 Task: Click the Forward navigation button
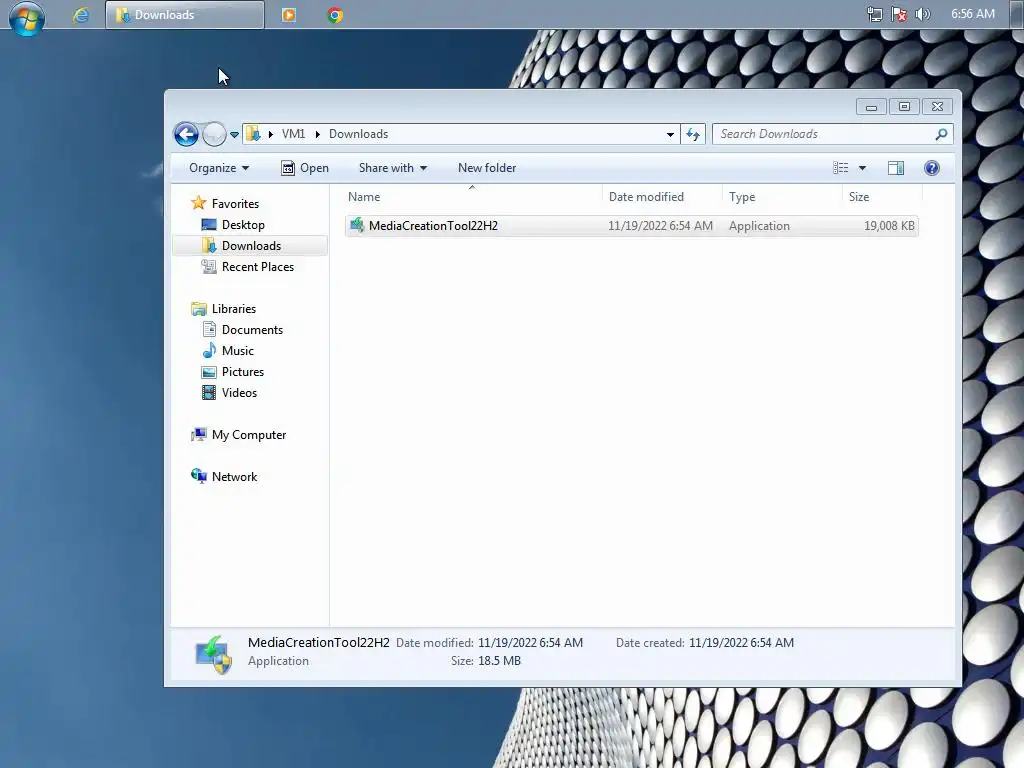214,135
